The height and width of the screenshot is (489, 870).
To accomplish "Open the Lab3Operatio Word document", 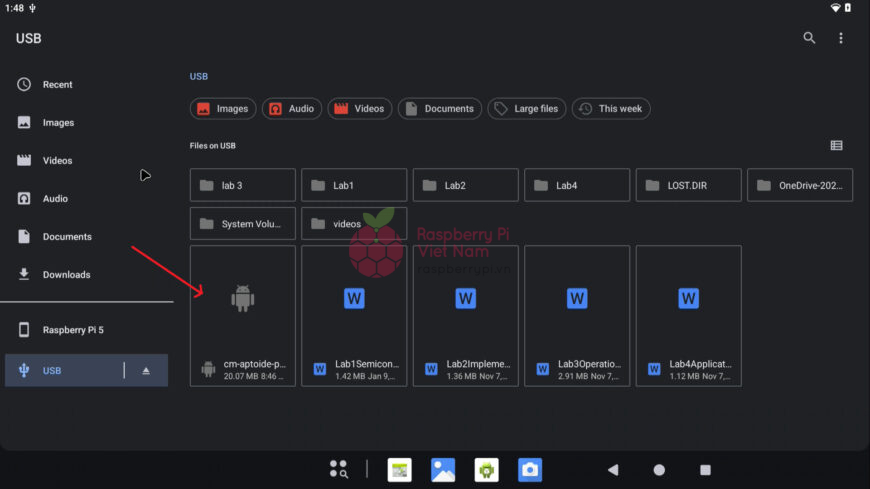I will [x=577, y=315].
